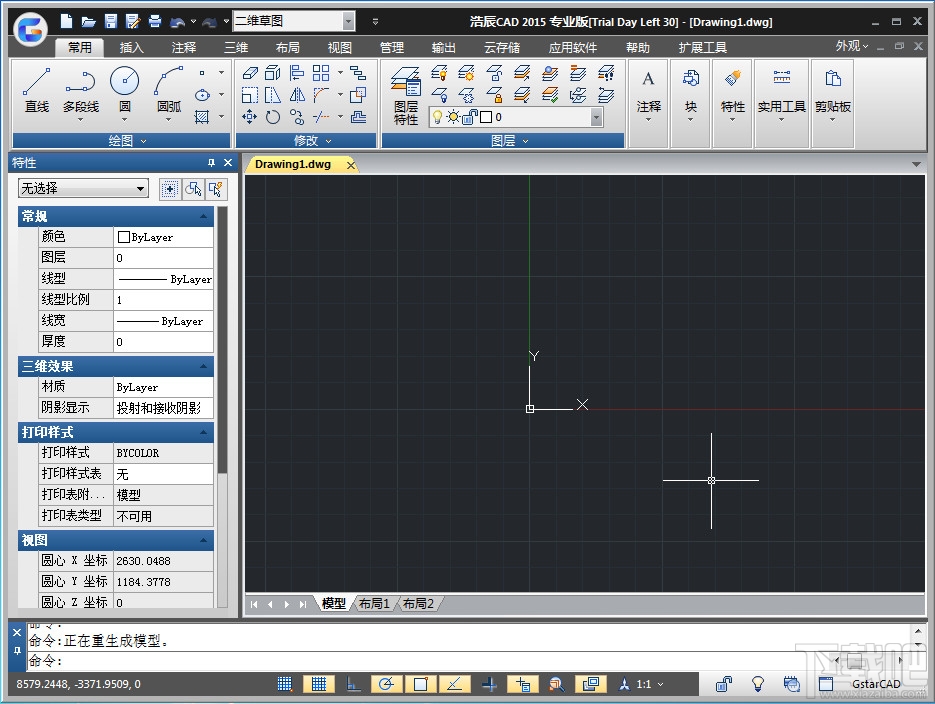Switch to the 布局1 layout tab
This screenshot has height=704, width=935.
[x=374, y=603]
